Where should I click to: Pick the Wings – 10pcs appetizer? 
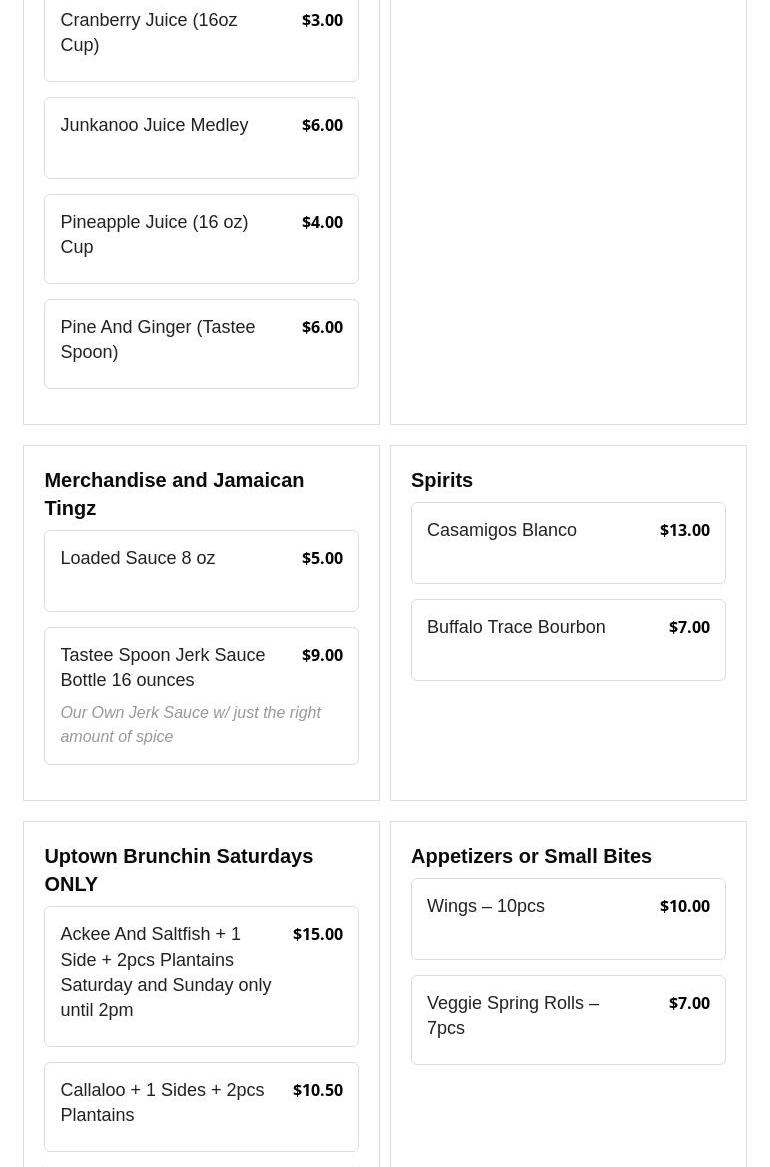(x=568, y=919)
